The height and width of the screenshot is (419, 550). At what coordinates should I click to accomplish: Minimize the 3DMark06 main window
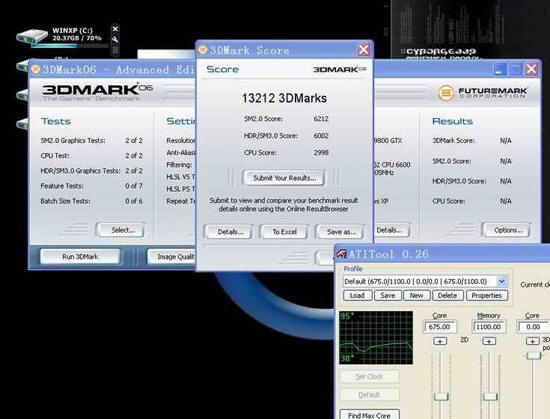pyautogui.click(x=500, y=69)
